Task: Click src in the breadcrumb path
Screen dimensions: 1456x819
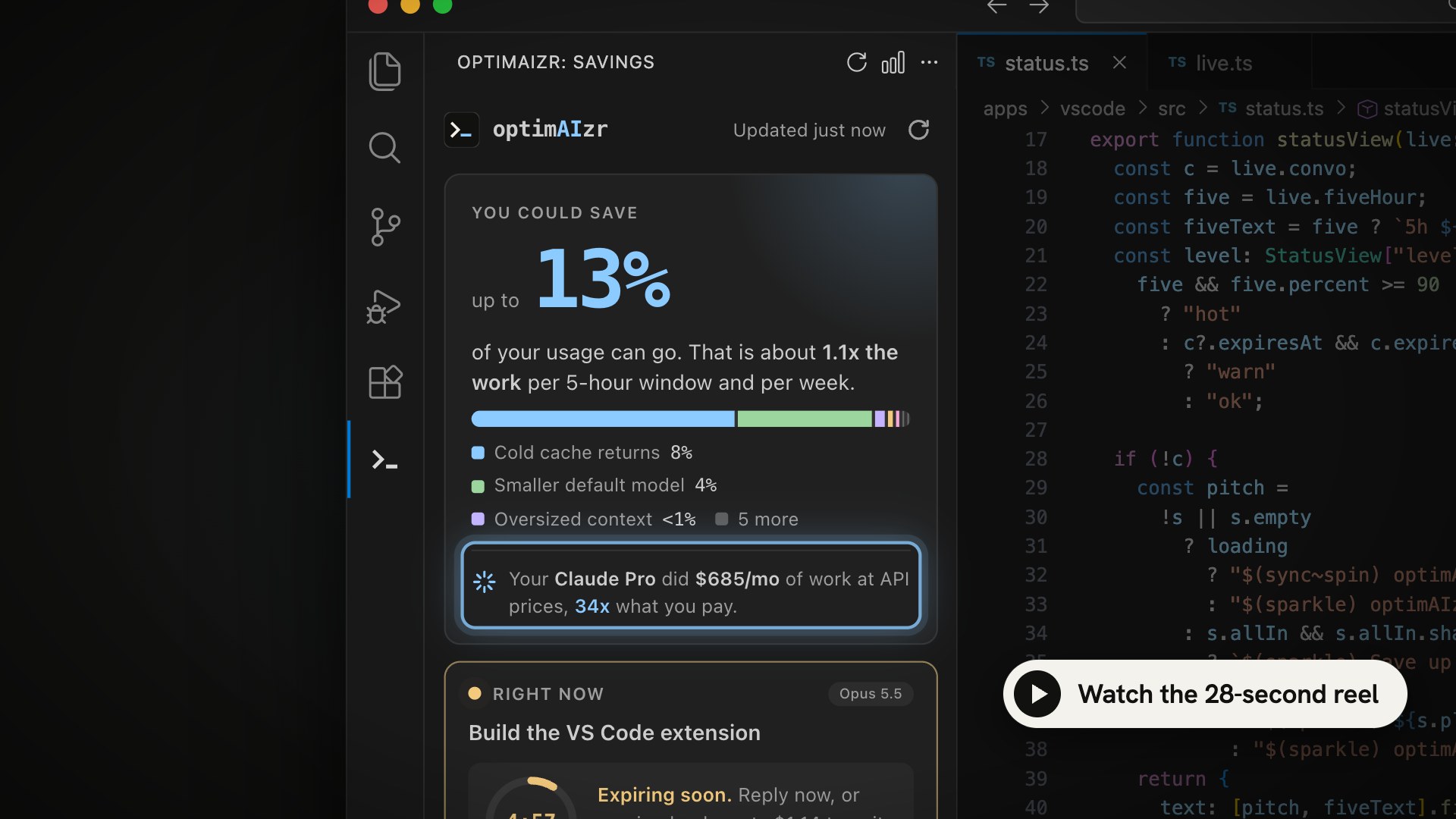Action: (x=1172, y=109)
